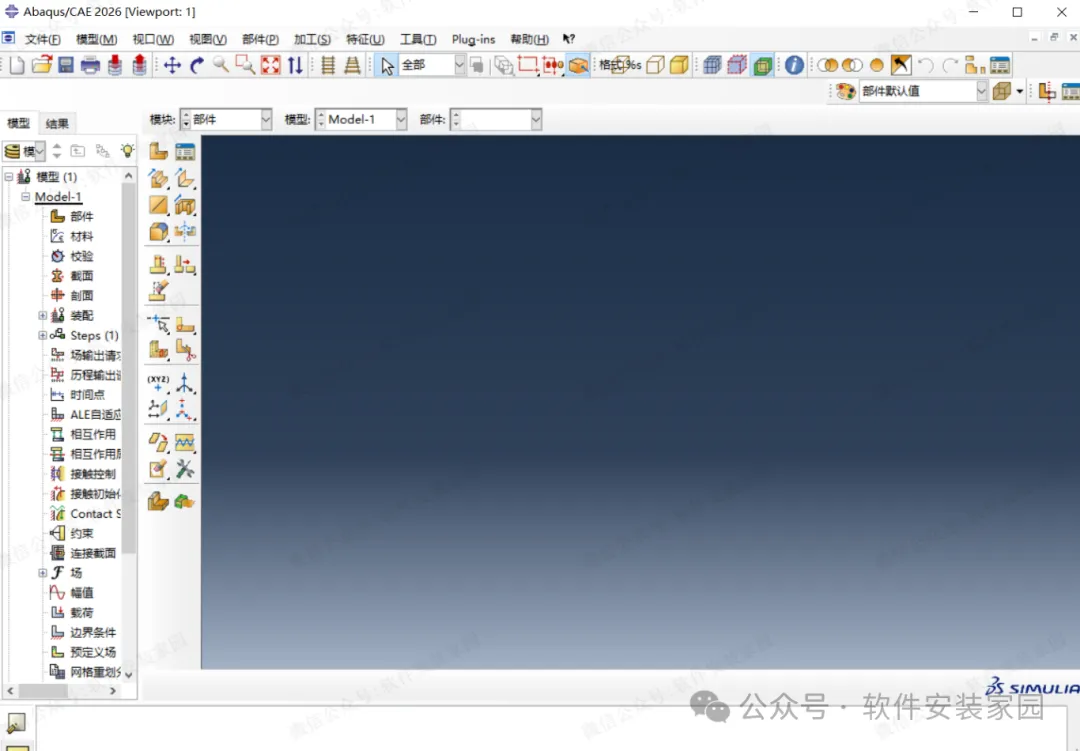Expand the Steps (1) tree node
The height and width of the screenshot is (751, 1080).
(x=43, y=336)
